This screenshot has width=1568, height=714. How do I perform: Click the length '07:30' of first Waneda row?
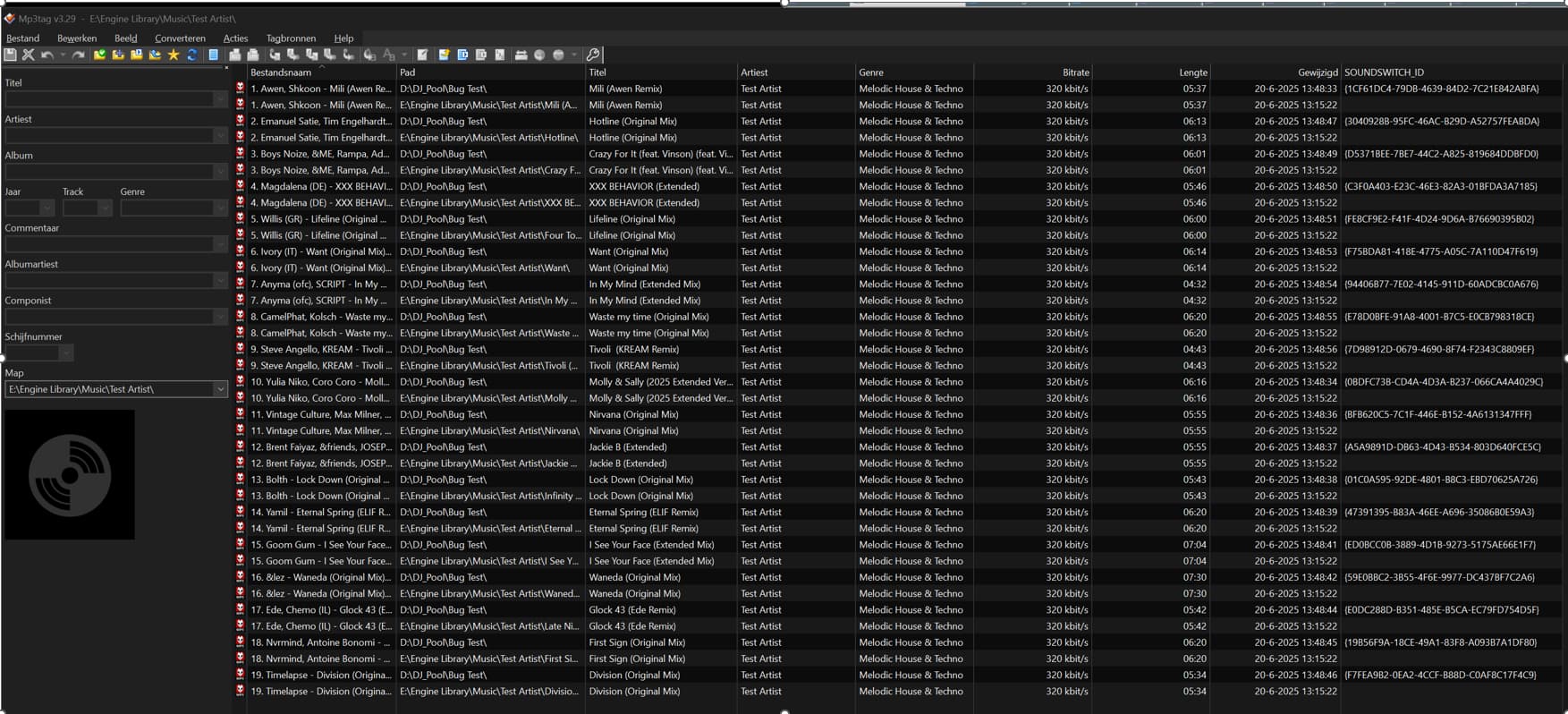point(1194,577)
